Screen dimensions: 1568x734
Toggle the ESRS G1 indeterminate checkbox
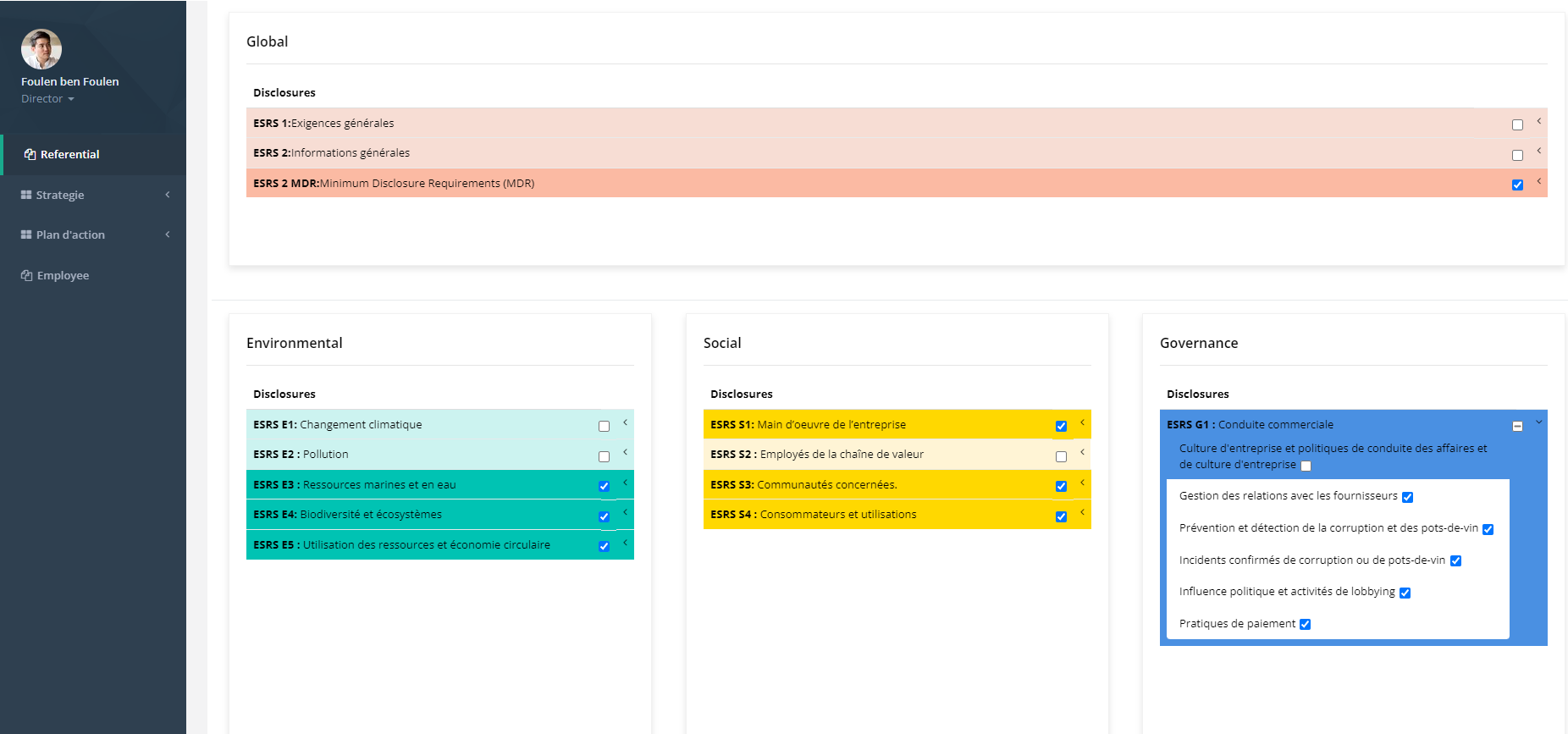(1517, 427)
